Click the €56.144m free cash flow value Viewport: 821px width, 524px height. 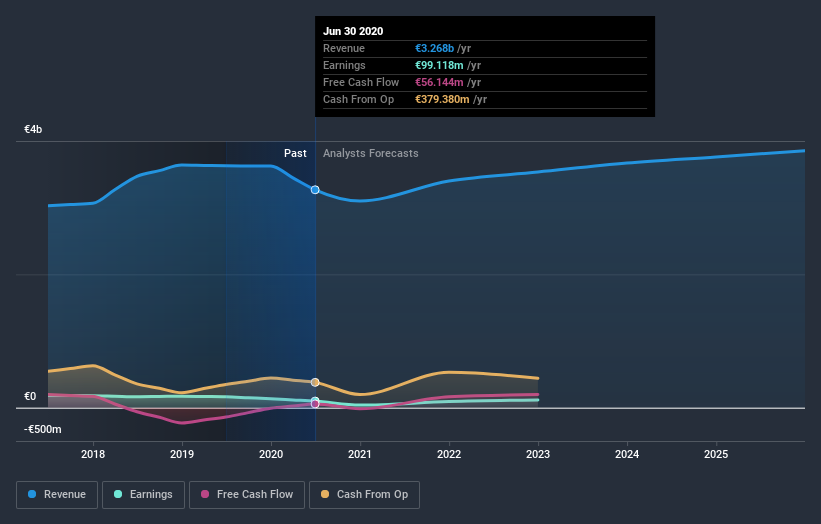[x=439, y=82]
